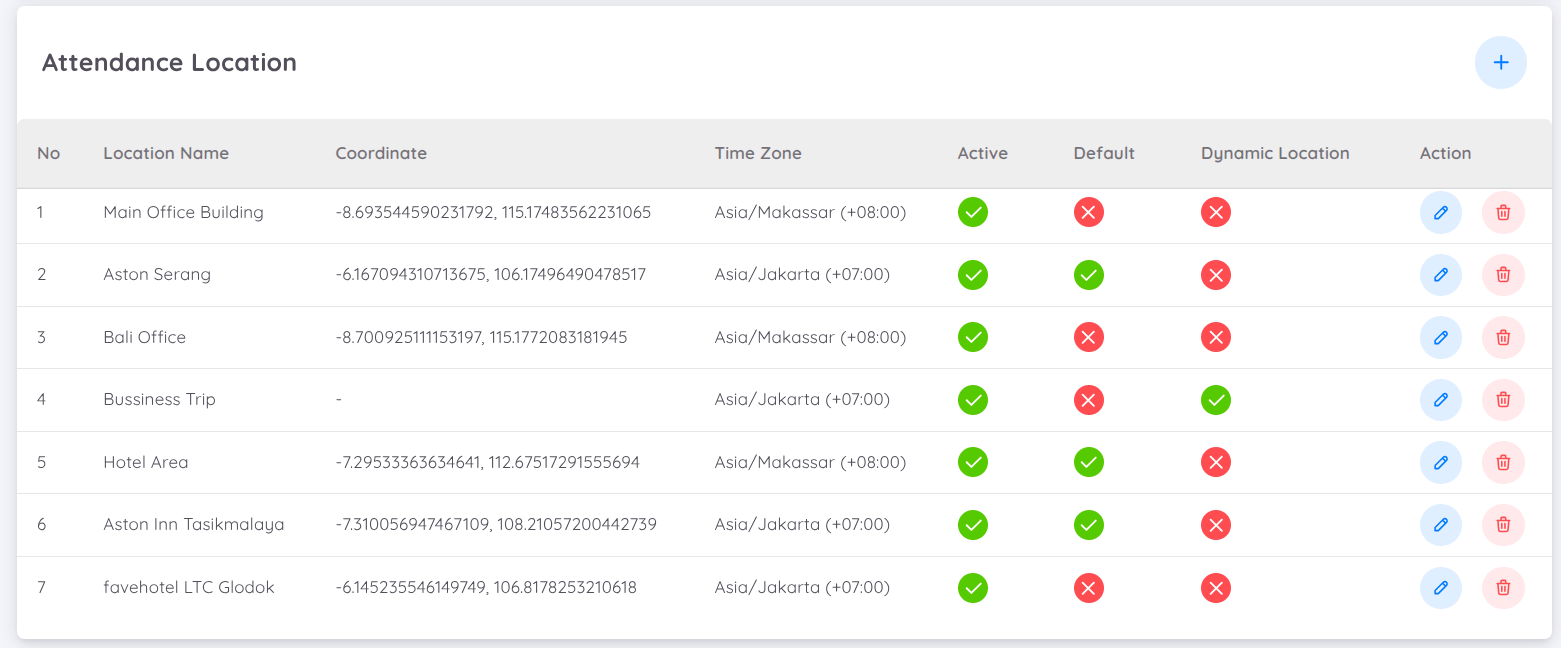
Task: Edit the favehotel LTC Glodok location
Action: (1440, 587)
